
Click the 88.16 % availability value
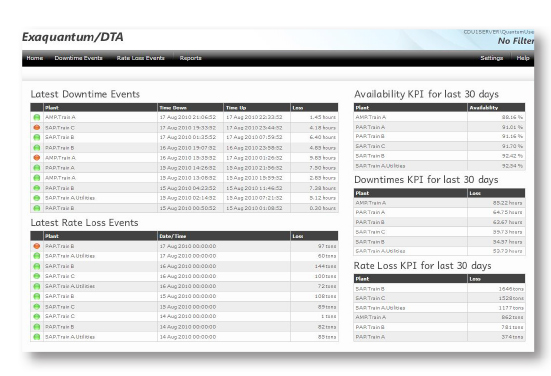pos(512,117)
